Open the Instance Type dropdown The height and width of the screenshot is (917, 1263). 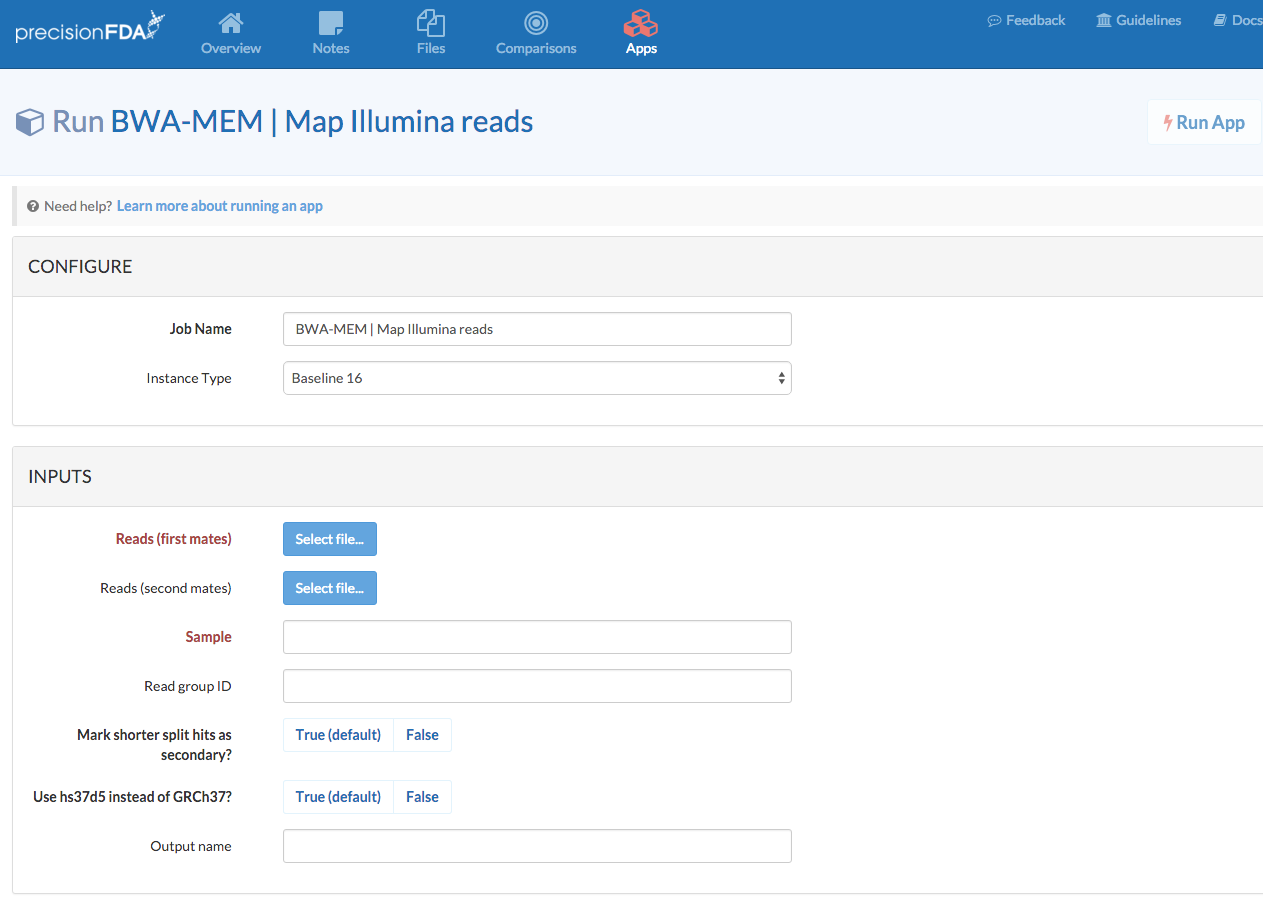537,378
